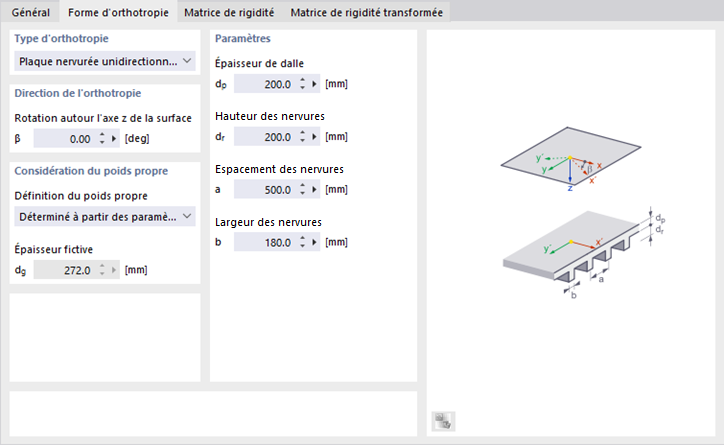Click the arrow menu next to dg value
This screenshot has height=445, width=724.
coord(114,270)
